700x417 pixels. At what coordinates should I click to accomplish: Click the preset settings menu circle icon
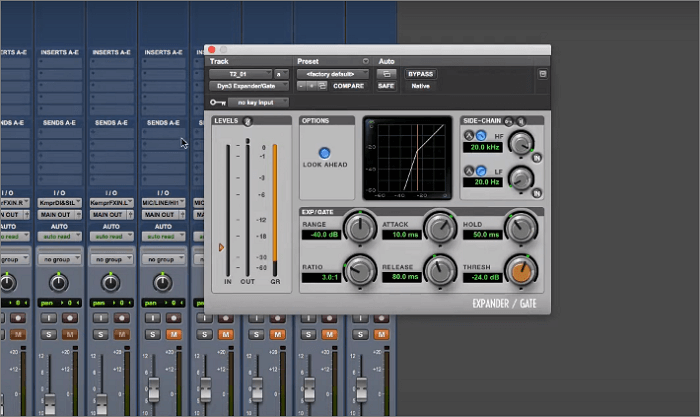coord(365,61)
